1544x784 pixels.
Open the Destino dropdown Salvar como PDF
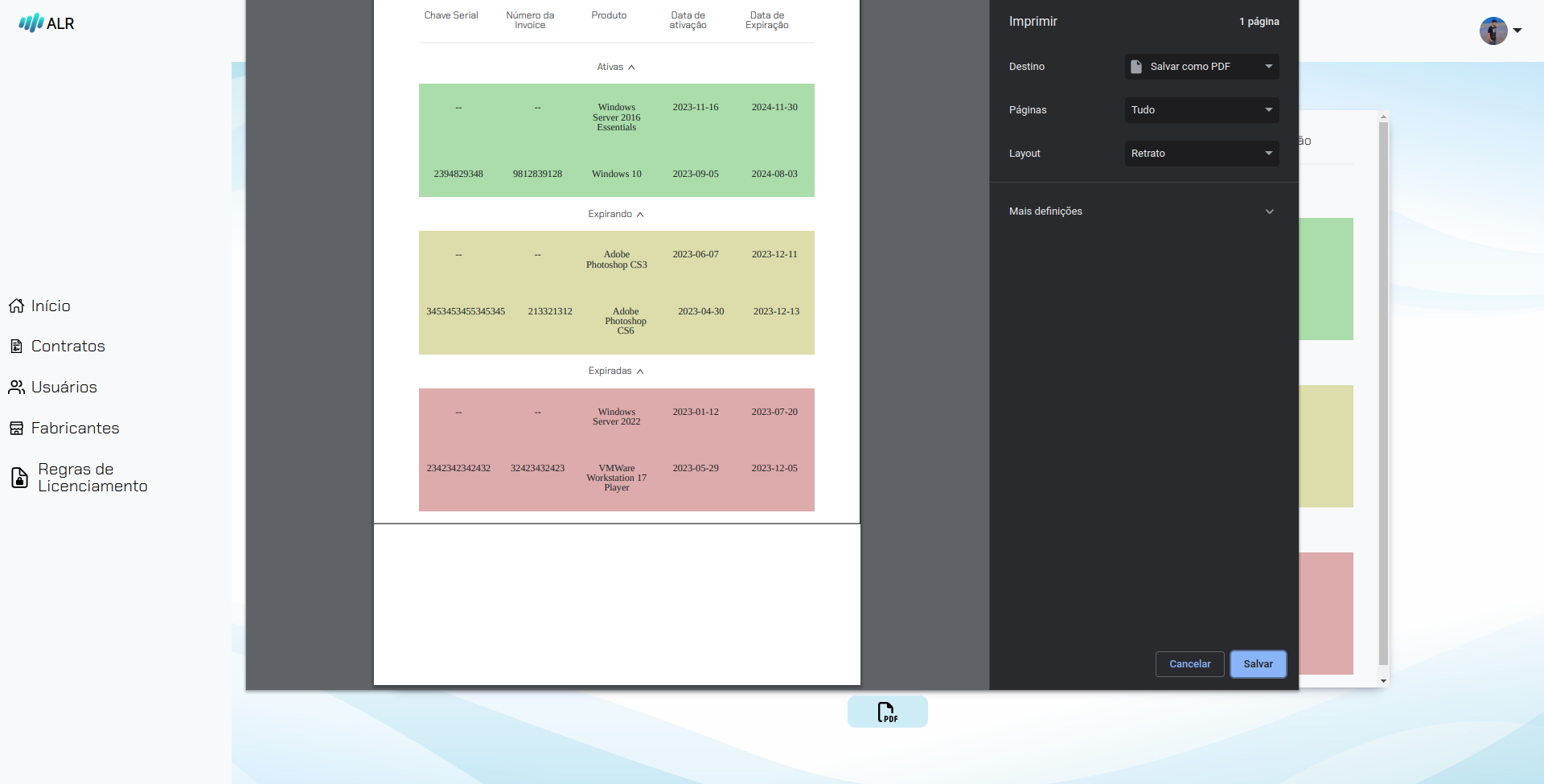[x=1201, y=67]
